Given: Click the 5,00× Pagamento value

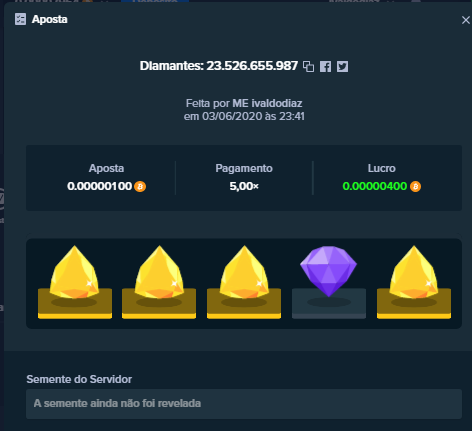Looking at the screenshot, I should [244, 186].
